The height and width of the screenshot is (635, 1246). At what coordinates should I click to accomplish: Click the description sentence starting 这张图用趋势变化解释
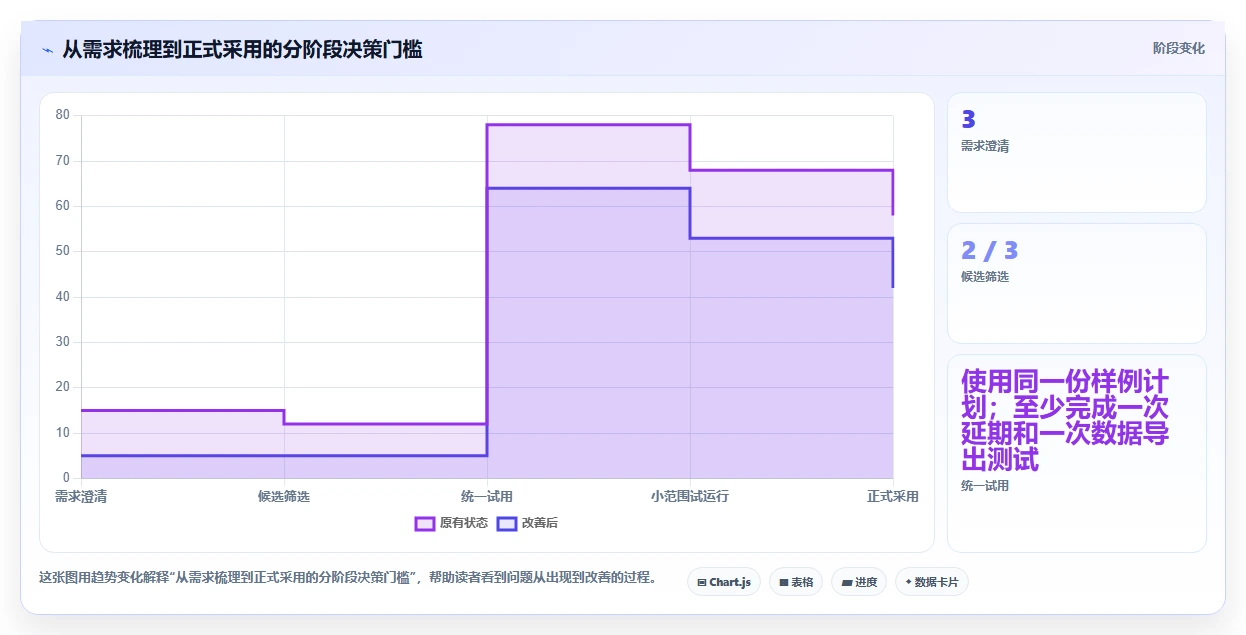pyautogui.click(x=348, y=578)
